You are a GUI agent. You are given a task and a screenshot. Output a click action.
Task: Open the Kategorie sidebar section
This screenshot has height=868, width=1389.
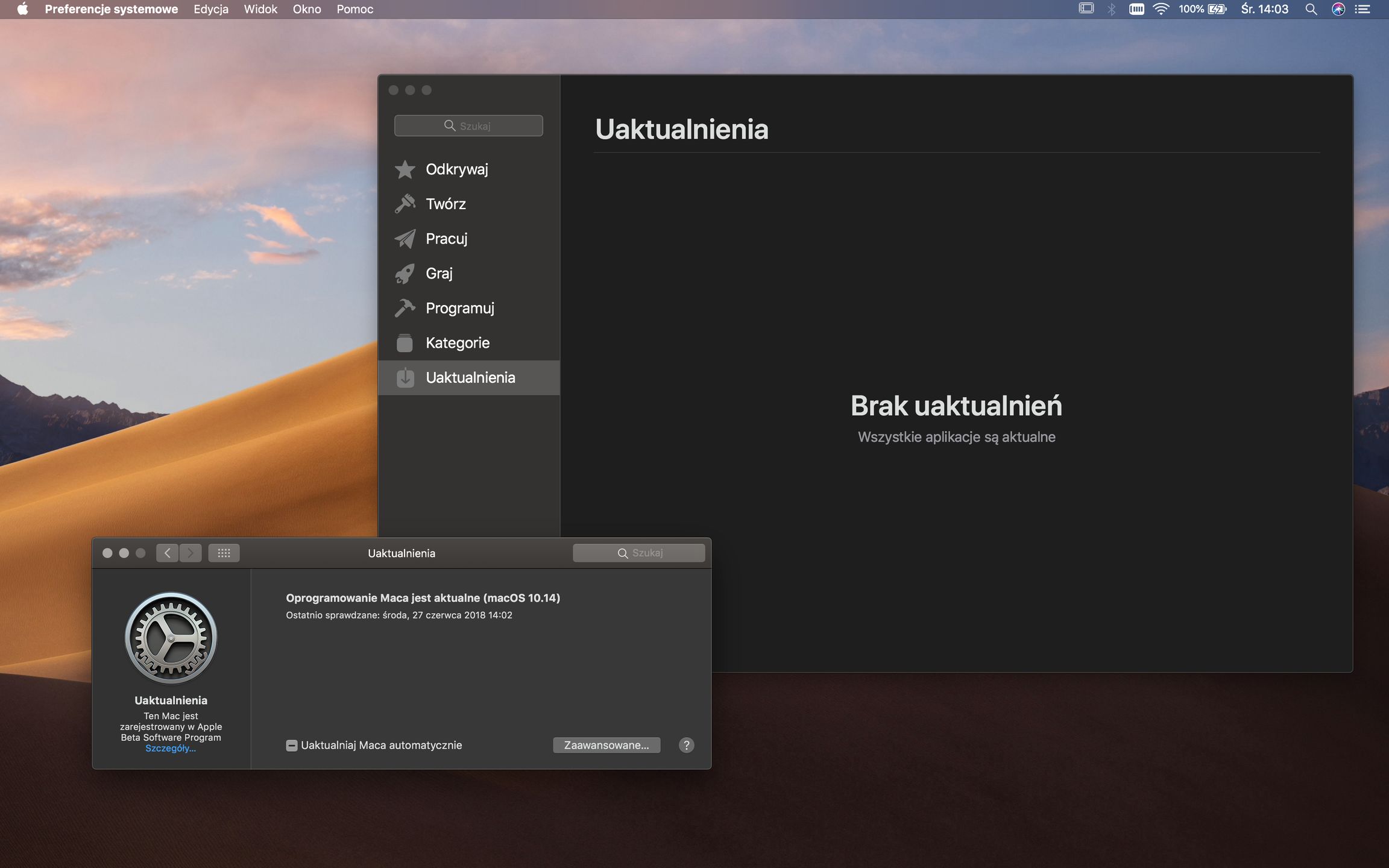click(457, 343)
